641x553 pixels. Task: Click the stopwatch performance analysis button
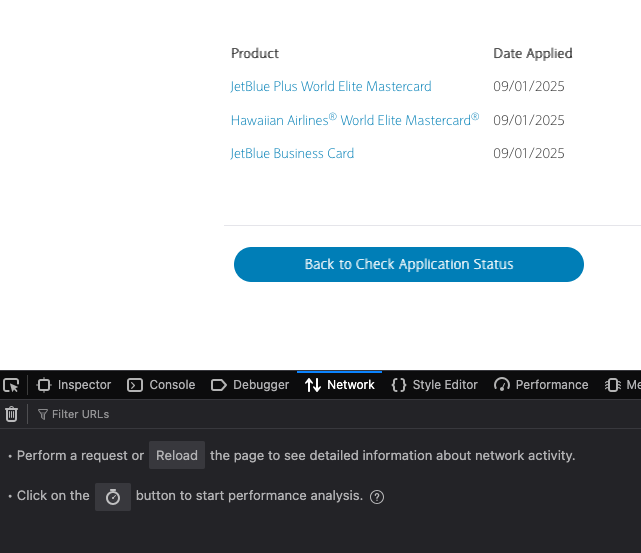[x=113, y=497]
